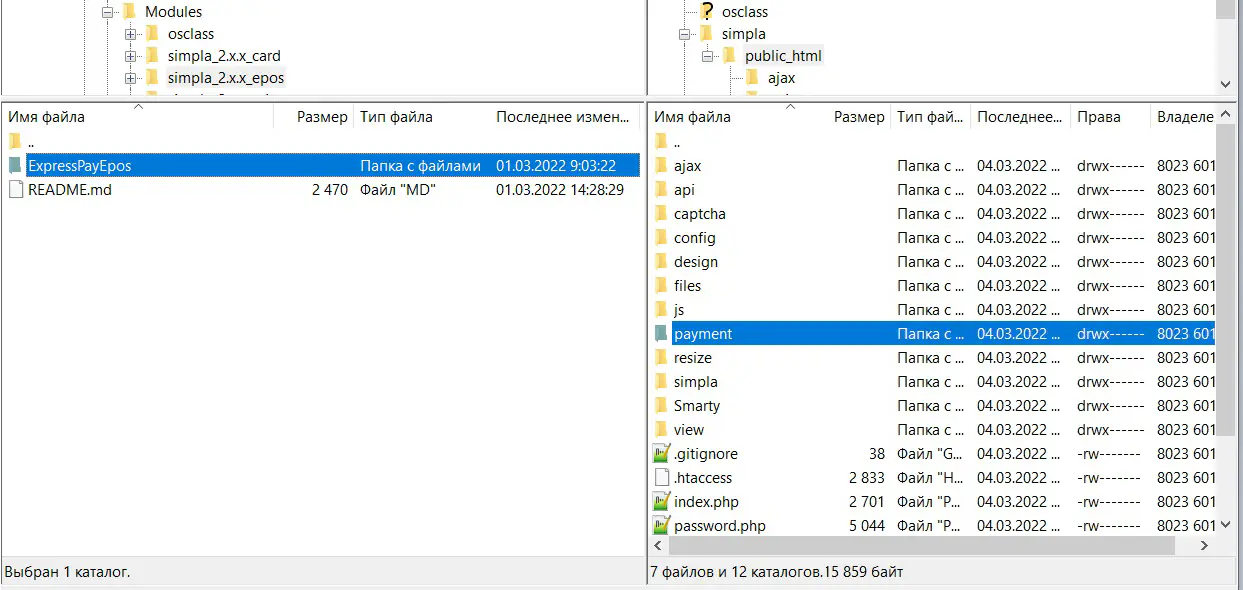The width and height of the screenshot is (1243, 590).
Task: Select the index.php file icon
Action: 661,502
